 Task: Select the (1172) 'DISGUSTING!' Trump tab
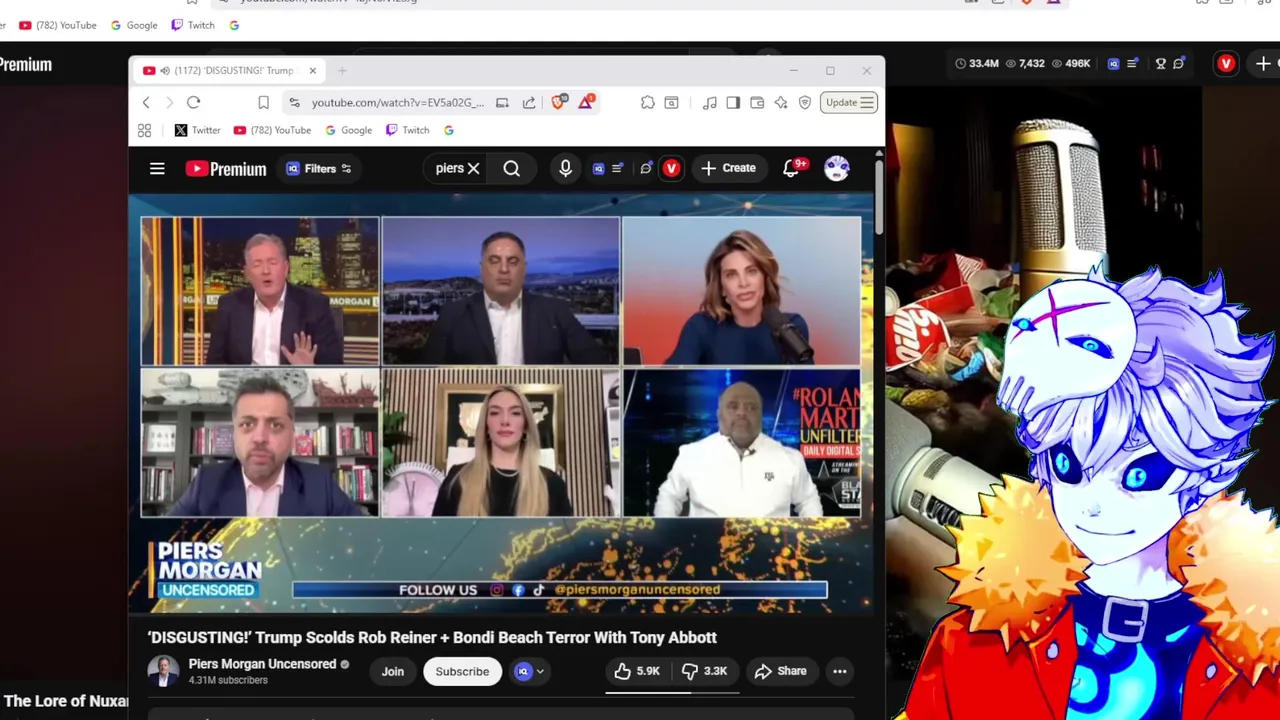click(229, 71)
